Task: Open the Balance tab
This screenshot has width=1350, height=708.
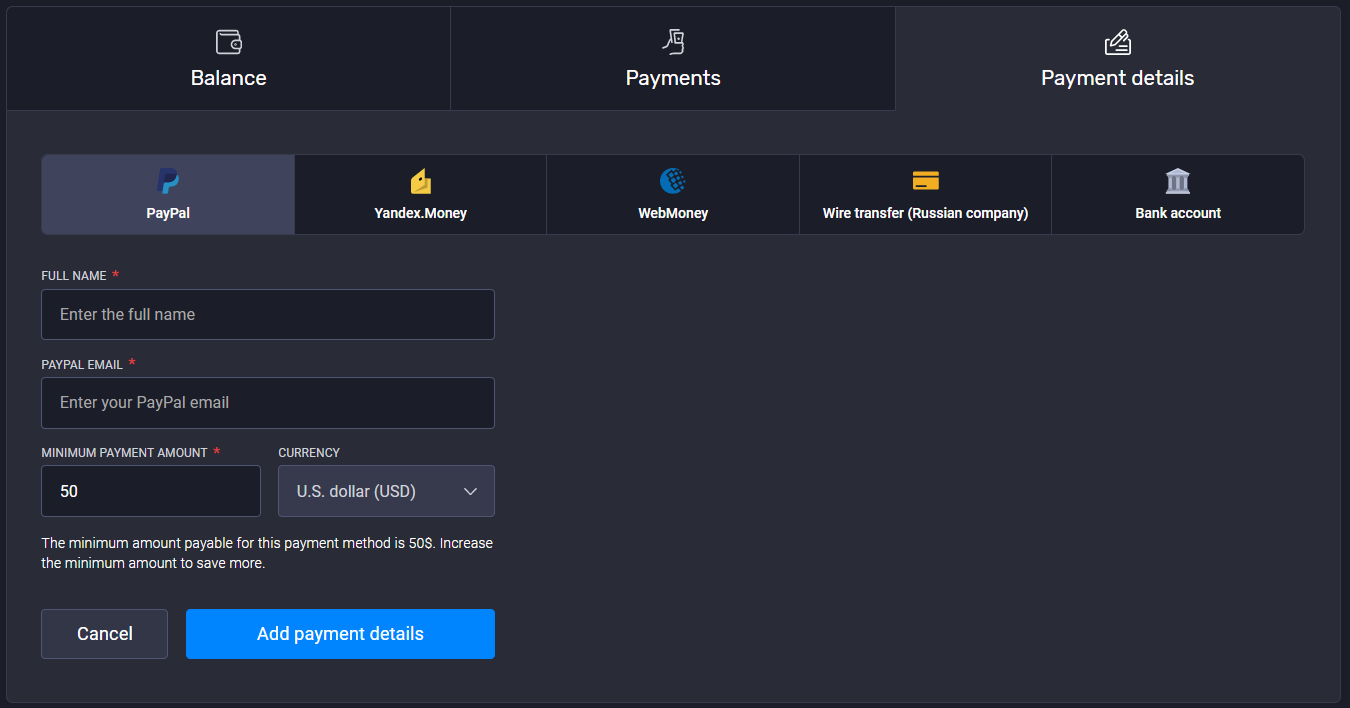Action: pos(229,59)
